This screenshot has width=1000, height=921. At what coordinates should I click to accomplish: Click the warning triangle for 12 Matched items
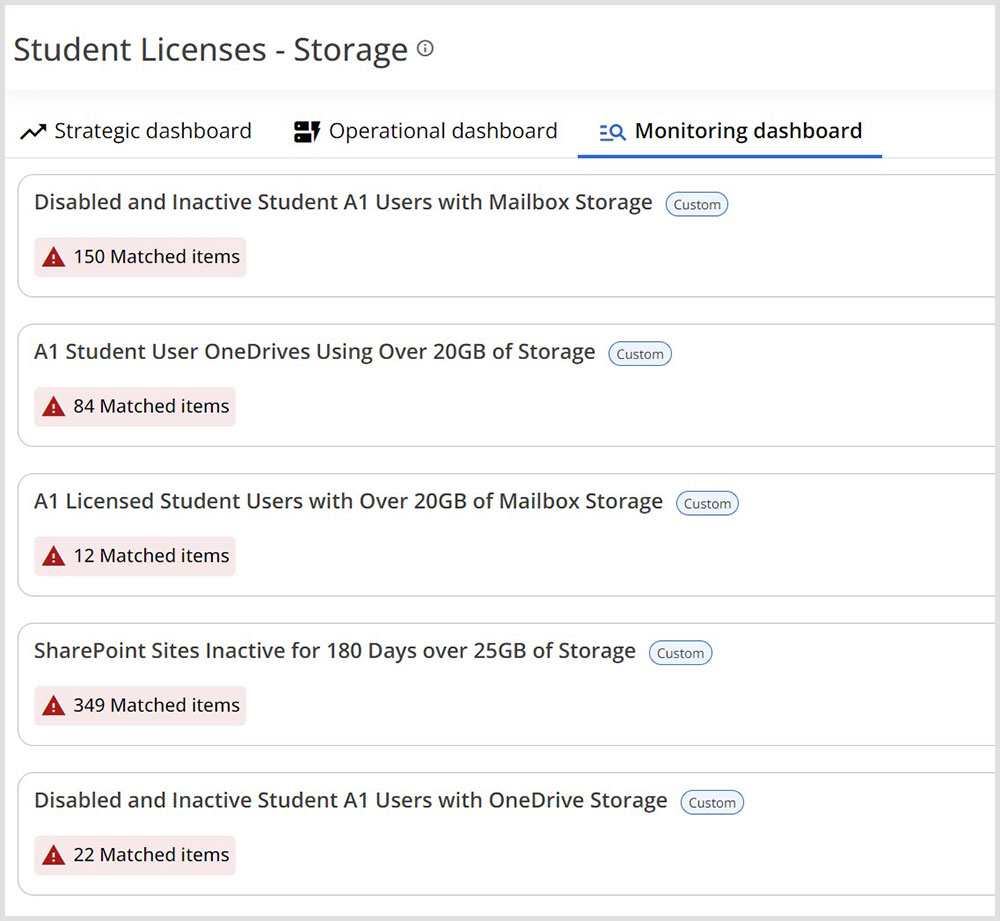click(55, 555)
